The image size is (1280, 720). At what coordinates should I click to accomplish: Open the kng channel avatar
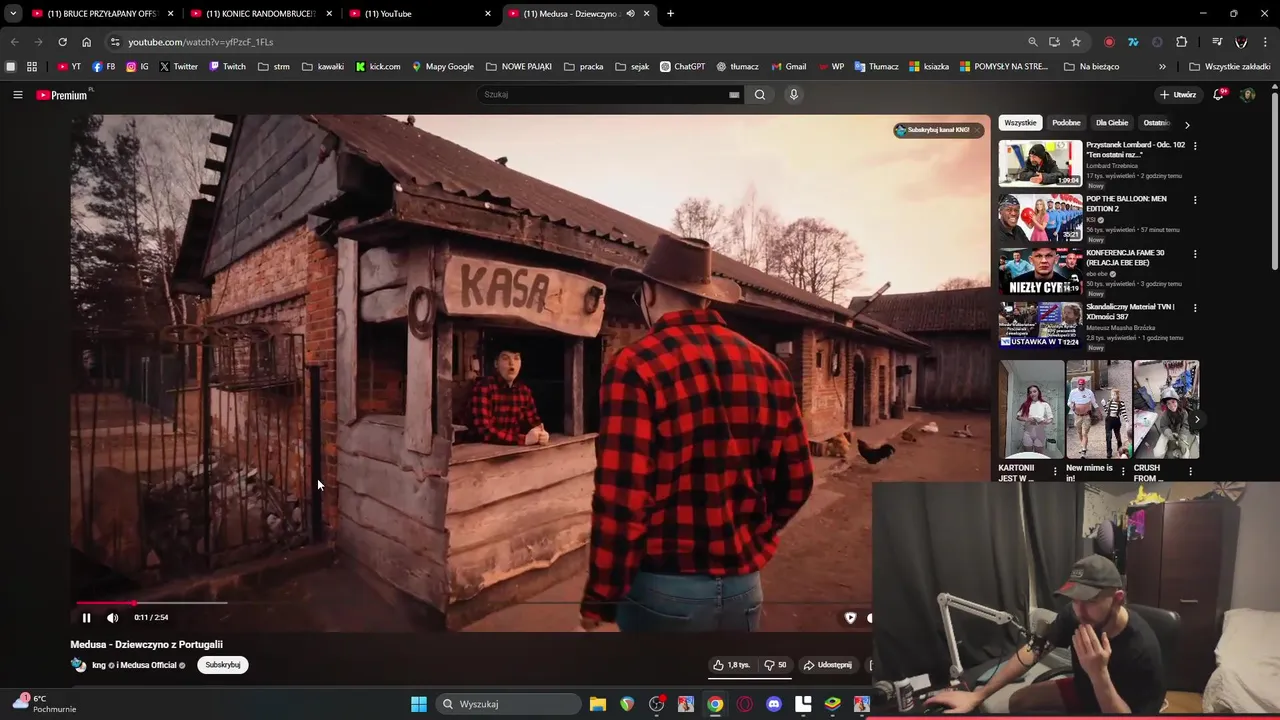point(78,665)
